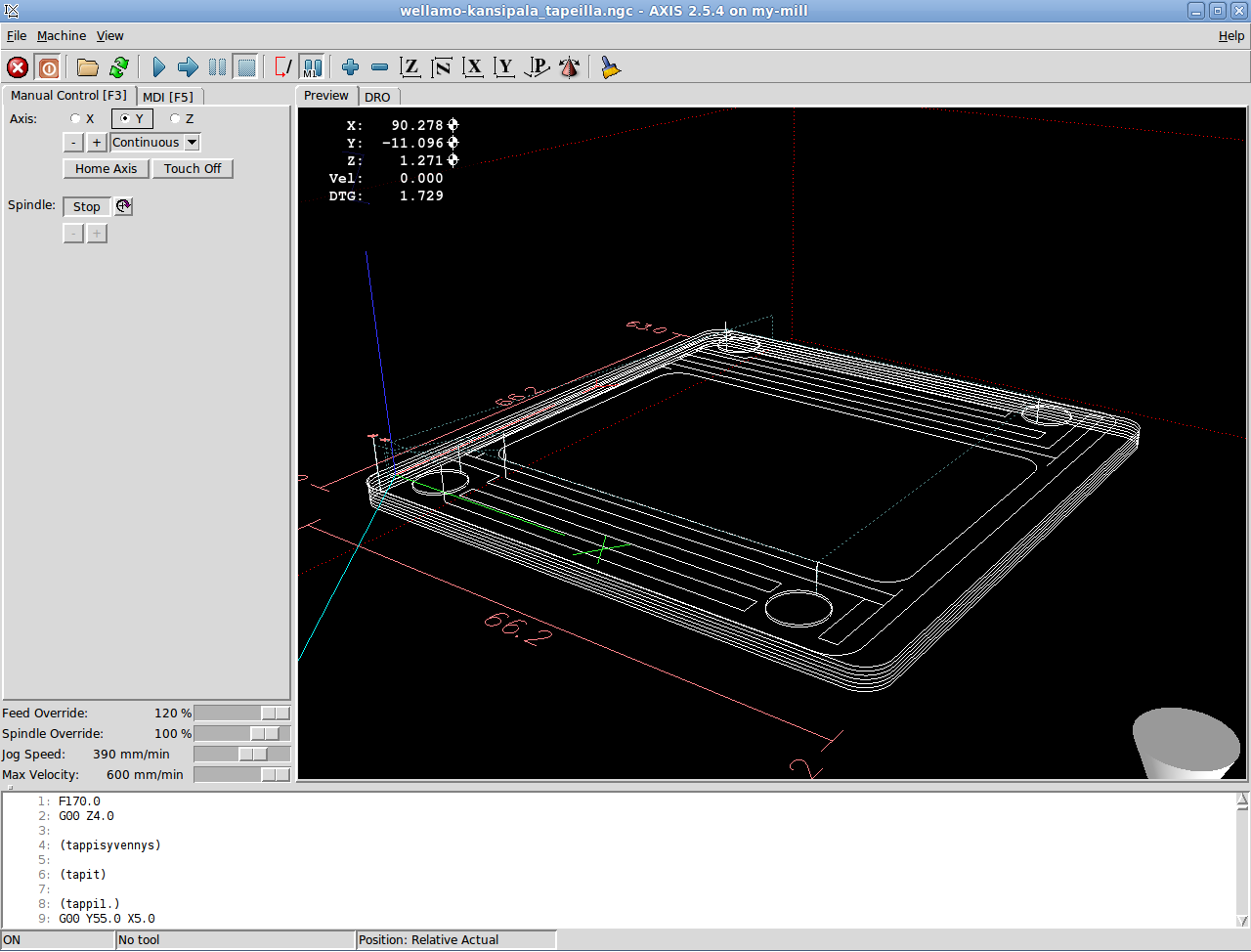Click scroll-up arrow of G-code listing
This screenshot has height=952, width=1251.
click(x=1242, y=800)
